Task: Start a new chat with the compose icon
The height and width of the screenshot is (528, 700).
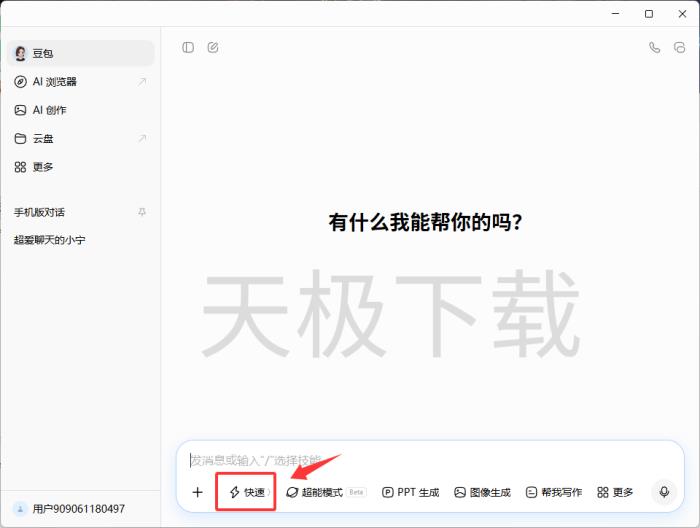Action: [213, 47]
